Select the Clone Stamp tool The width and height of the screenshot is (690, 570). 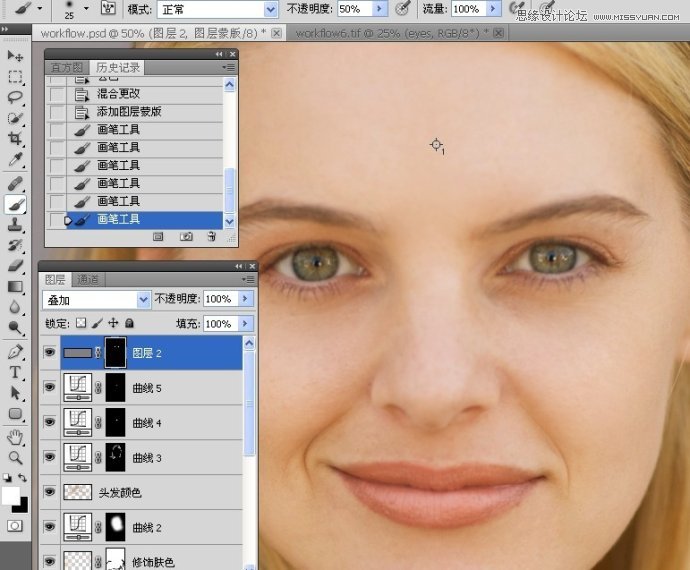point(15,225)
